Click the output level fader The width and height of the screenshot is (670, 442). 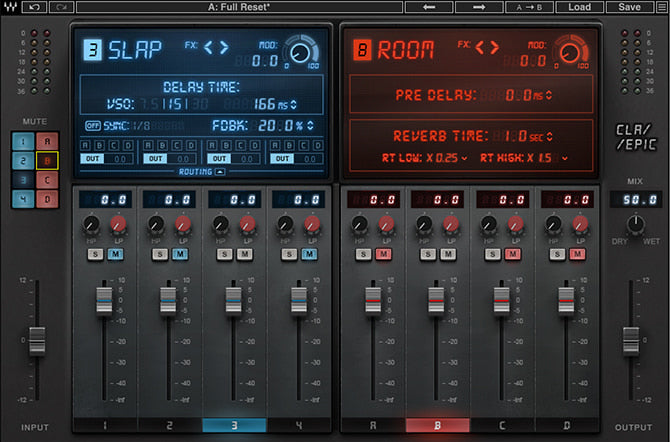point(631,341)
